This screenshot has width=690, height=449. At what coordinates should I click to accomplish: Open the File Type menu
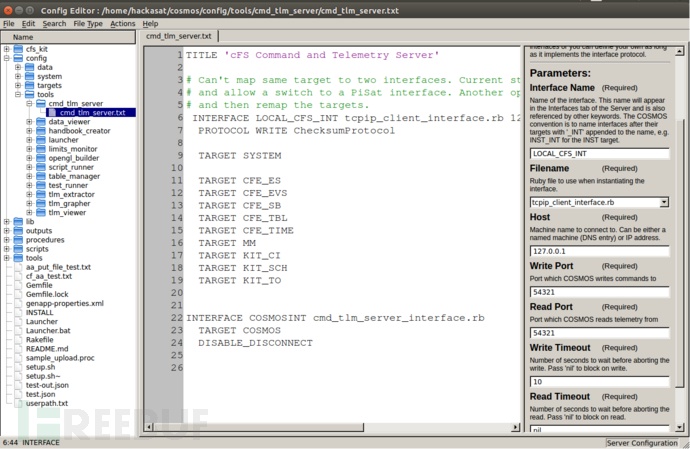pyautogui.click(x=87, y=23)
